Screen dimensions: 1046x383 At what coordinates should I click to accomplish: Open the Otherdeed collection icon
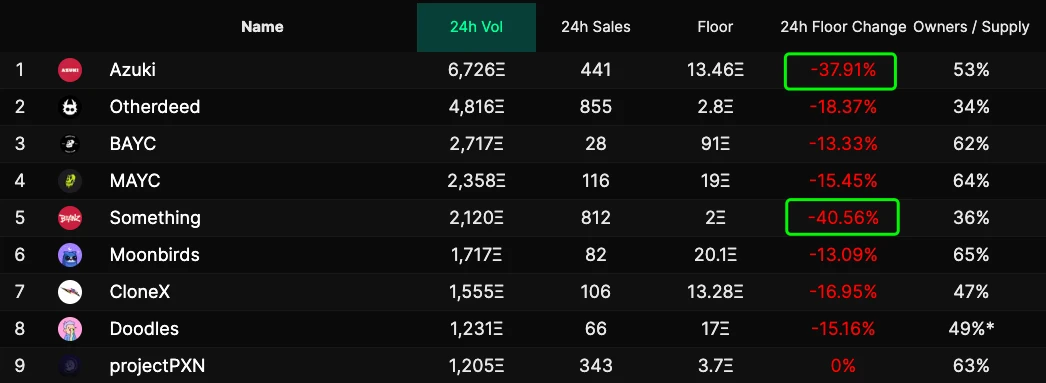click(x=70, y=107)
